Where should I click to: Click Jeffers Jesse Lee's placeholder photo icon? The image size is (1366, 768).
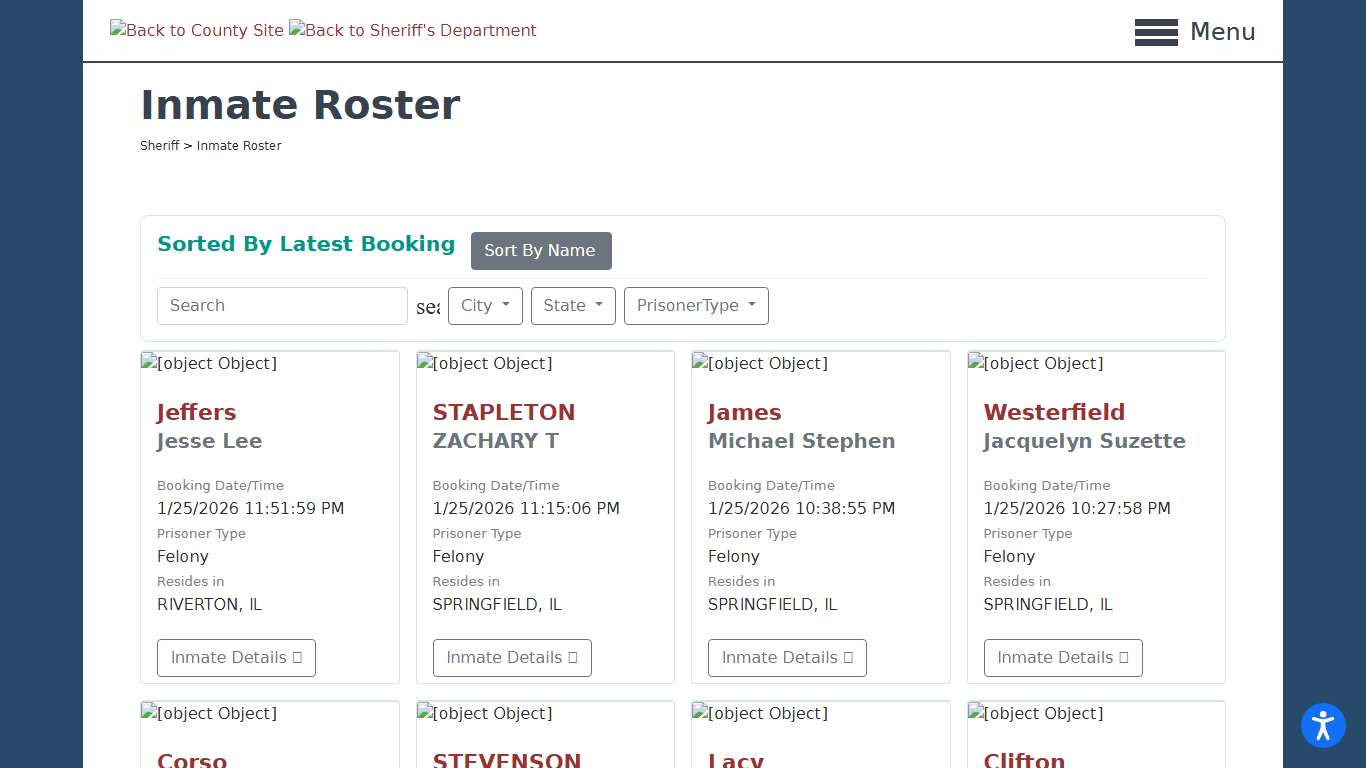[x=209, y=364]
